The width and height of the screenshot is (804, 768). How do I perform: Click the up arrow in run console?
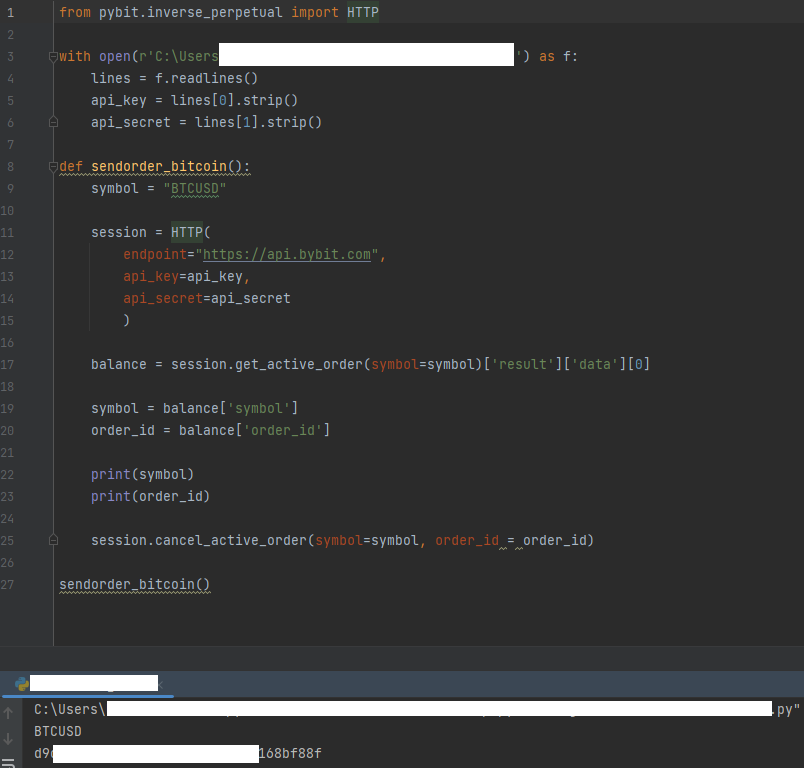click(8, 713)
